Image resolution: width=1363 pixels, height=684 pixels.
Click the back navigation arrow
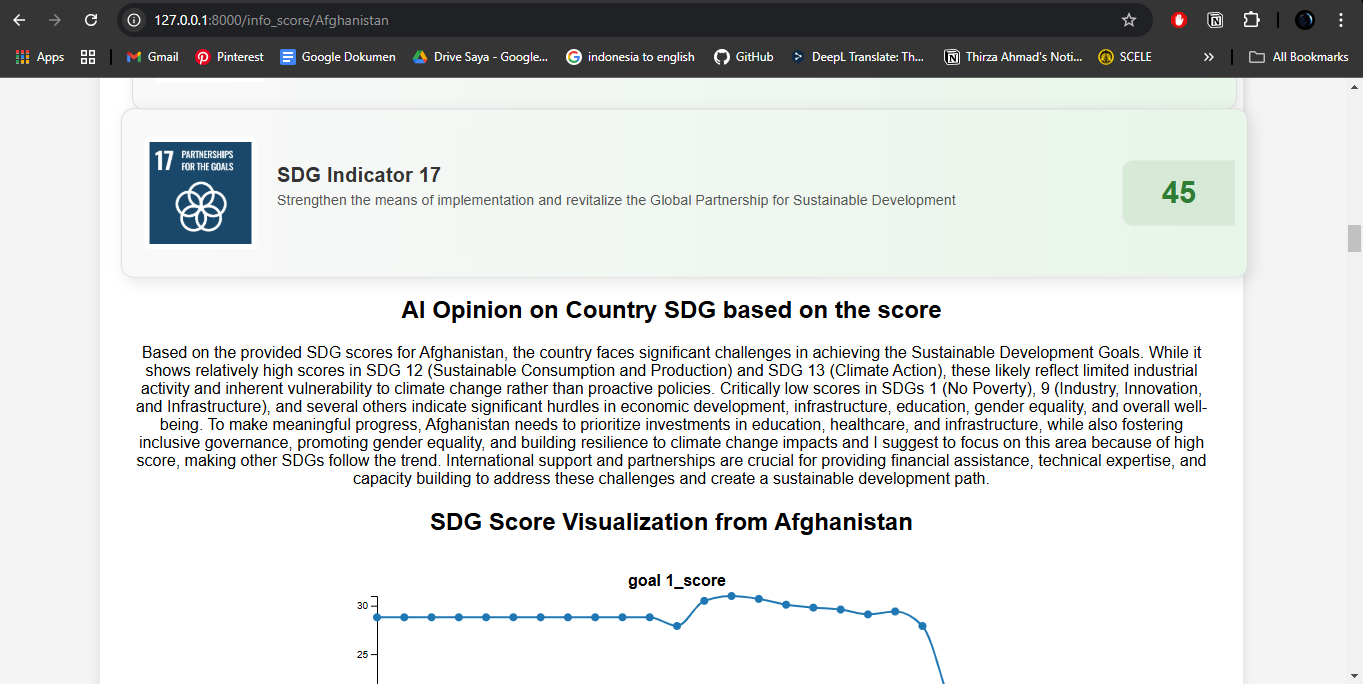coord(21,19)
